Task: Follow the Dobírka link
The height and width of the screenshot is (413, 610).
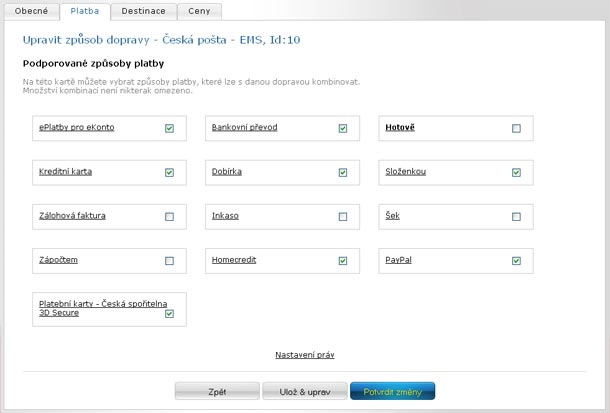Action: pyautogui.click(x=227, y=172)
